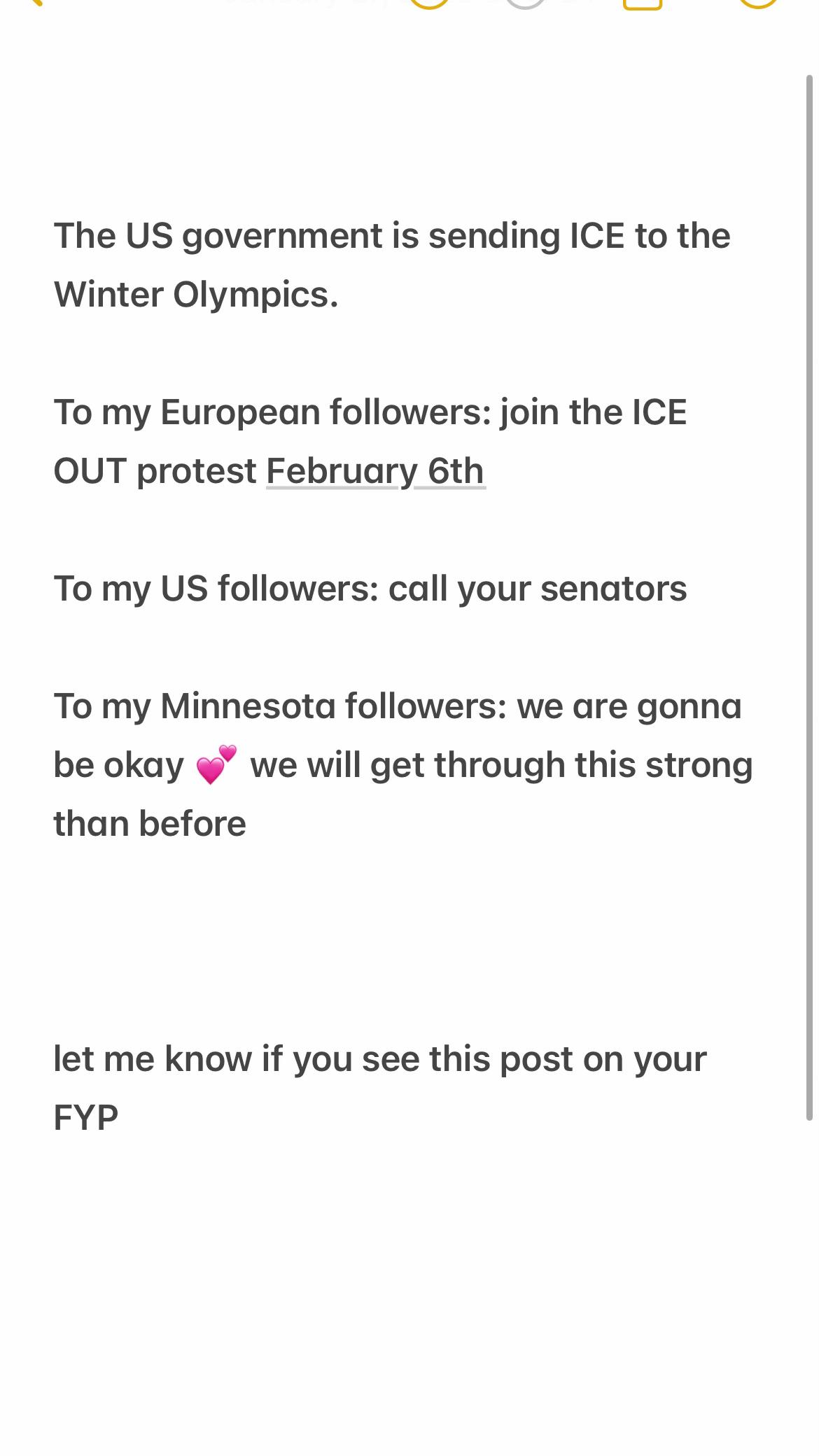Tap the word 'strong' in the note
Screen dimensions: 819x1456
coord(699,766)
